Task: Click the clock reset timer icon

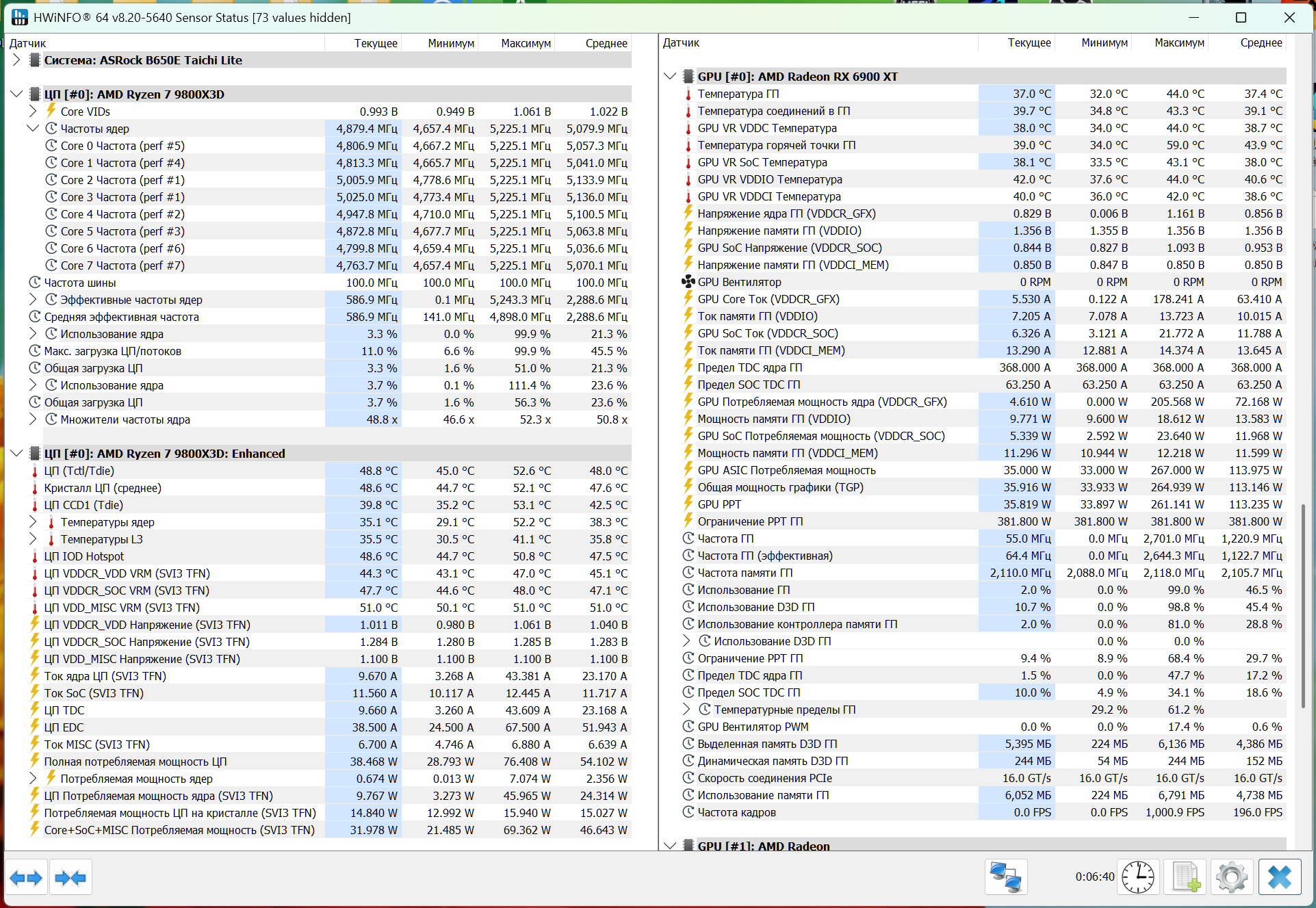Action: pos(1138,877)
